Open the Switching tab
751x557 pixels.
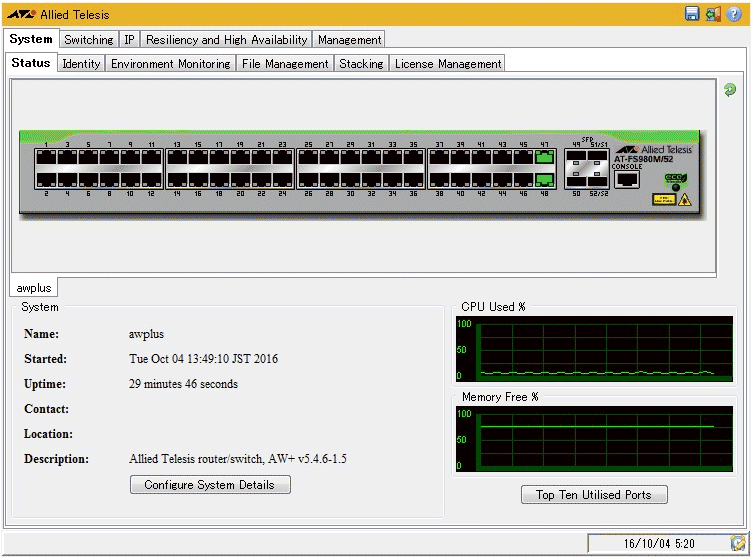[88, 40]
